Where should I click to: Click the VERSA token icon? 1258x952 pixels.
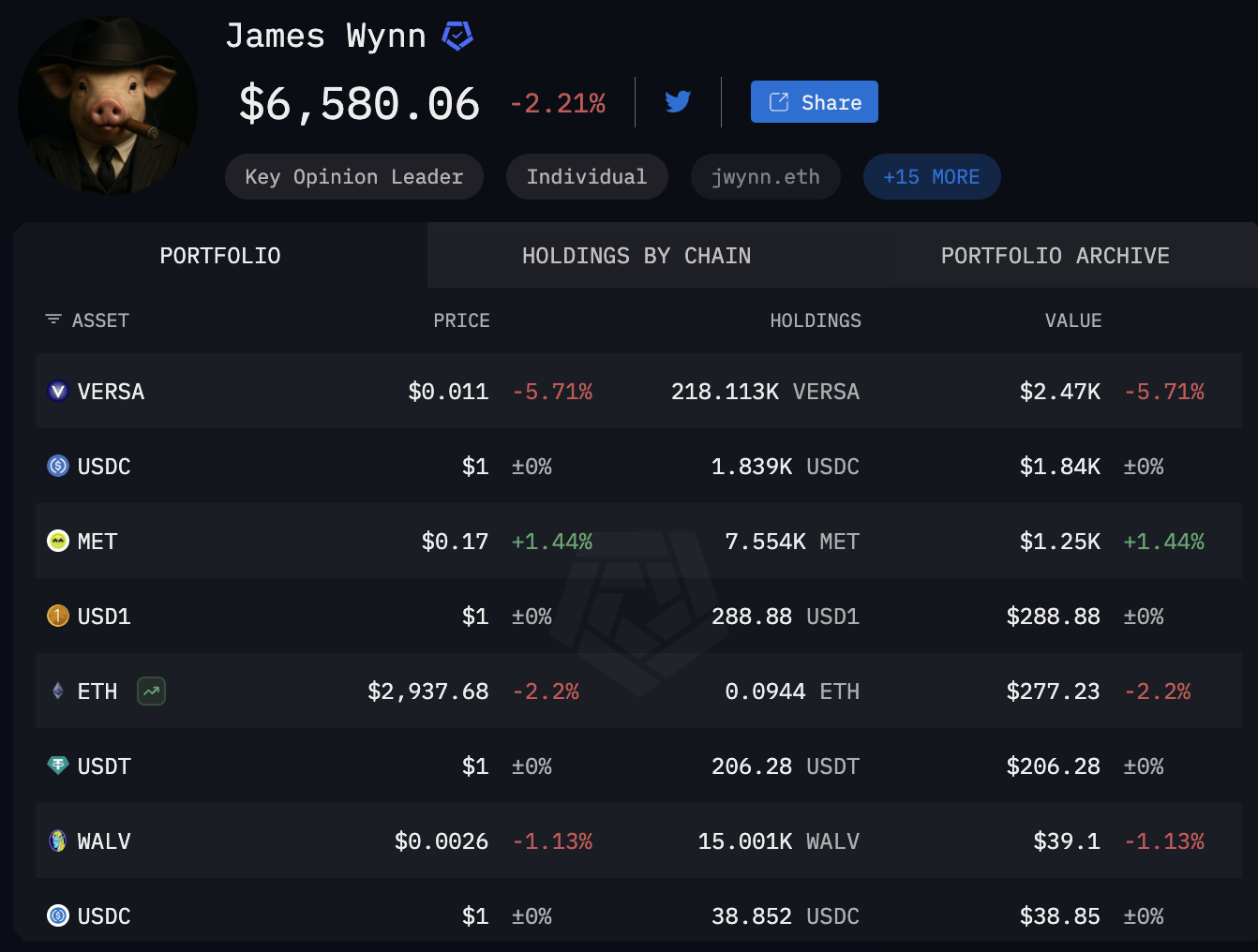coord(57,391)
